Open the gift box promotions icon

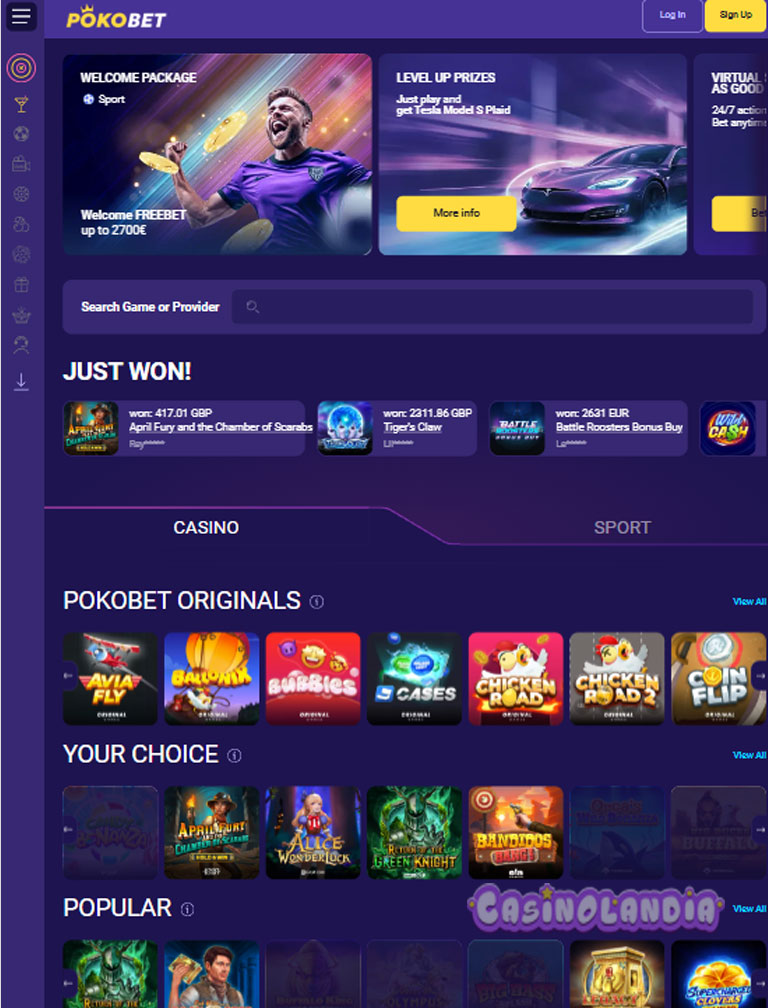click(21, 284)
